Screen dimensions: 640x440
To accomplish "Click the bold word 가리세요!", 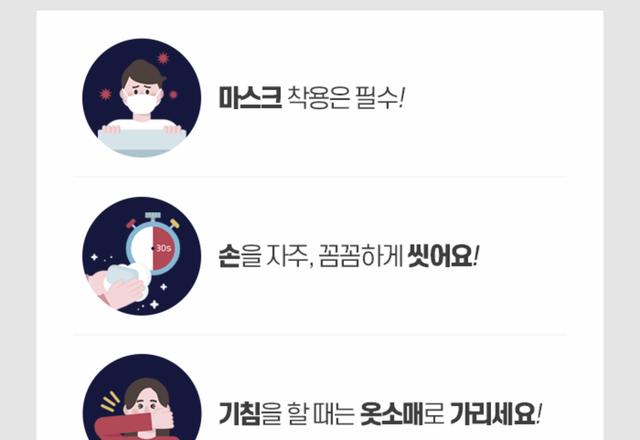I will [496, 413].
